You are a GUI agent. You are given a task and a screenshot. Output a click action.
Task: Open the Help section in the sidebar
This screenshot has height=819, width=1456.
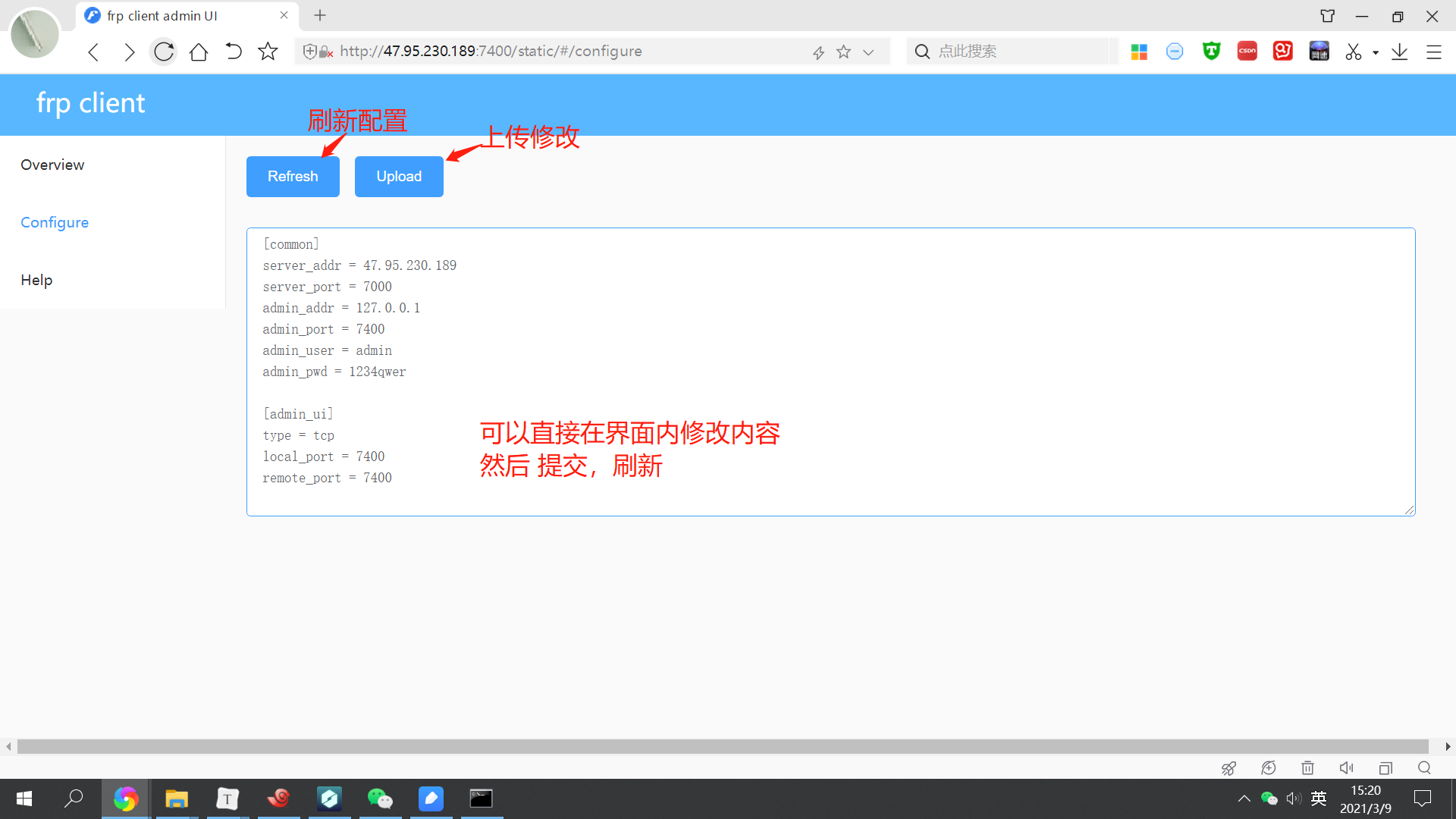click(36, 280)
